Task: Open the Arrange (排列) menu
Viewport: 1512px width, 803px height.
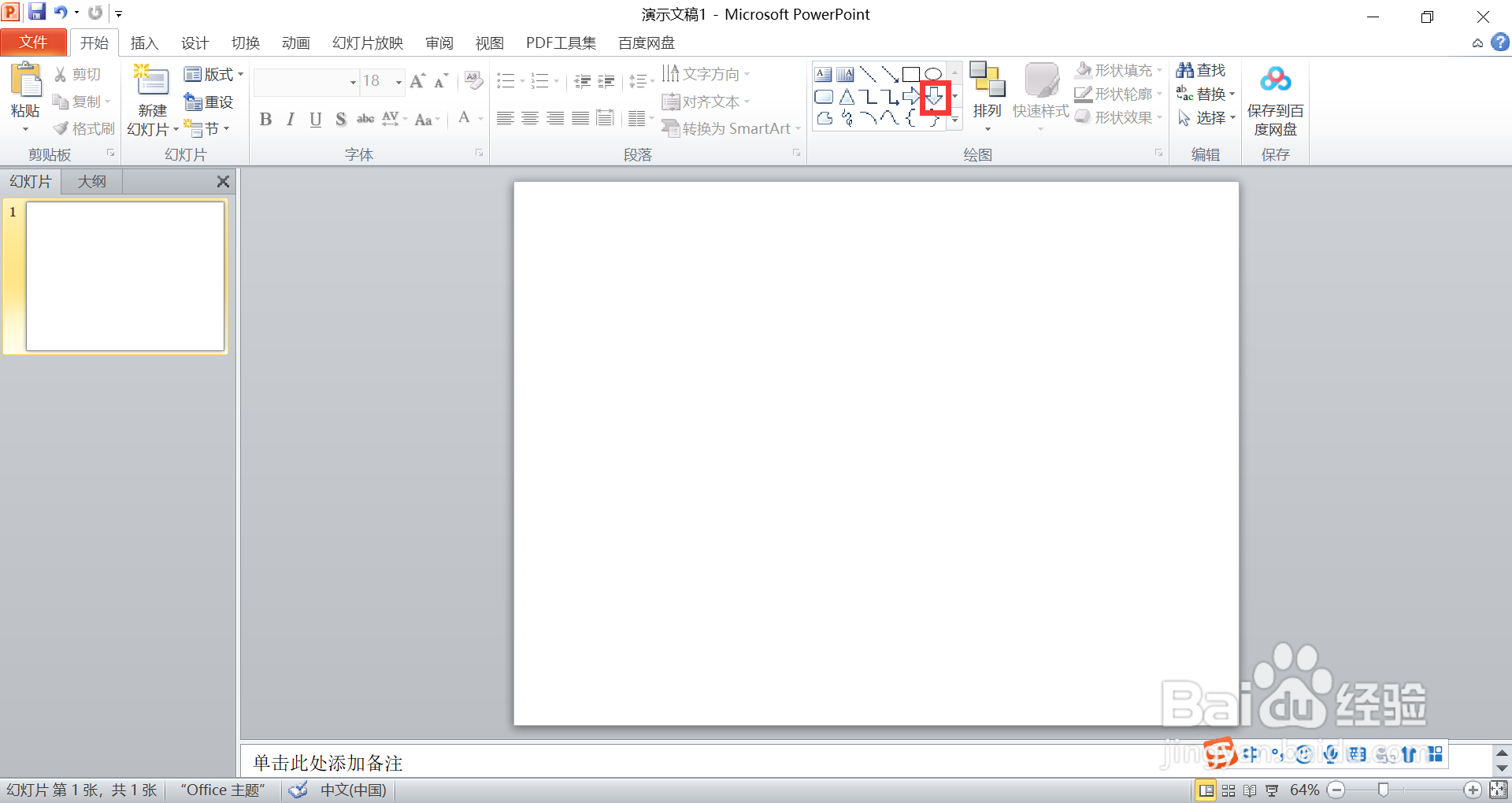Action: pyautogui.click(x=987, y=98)
